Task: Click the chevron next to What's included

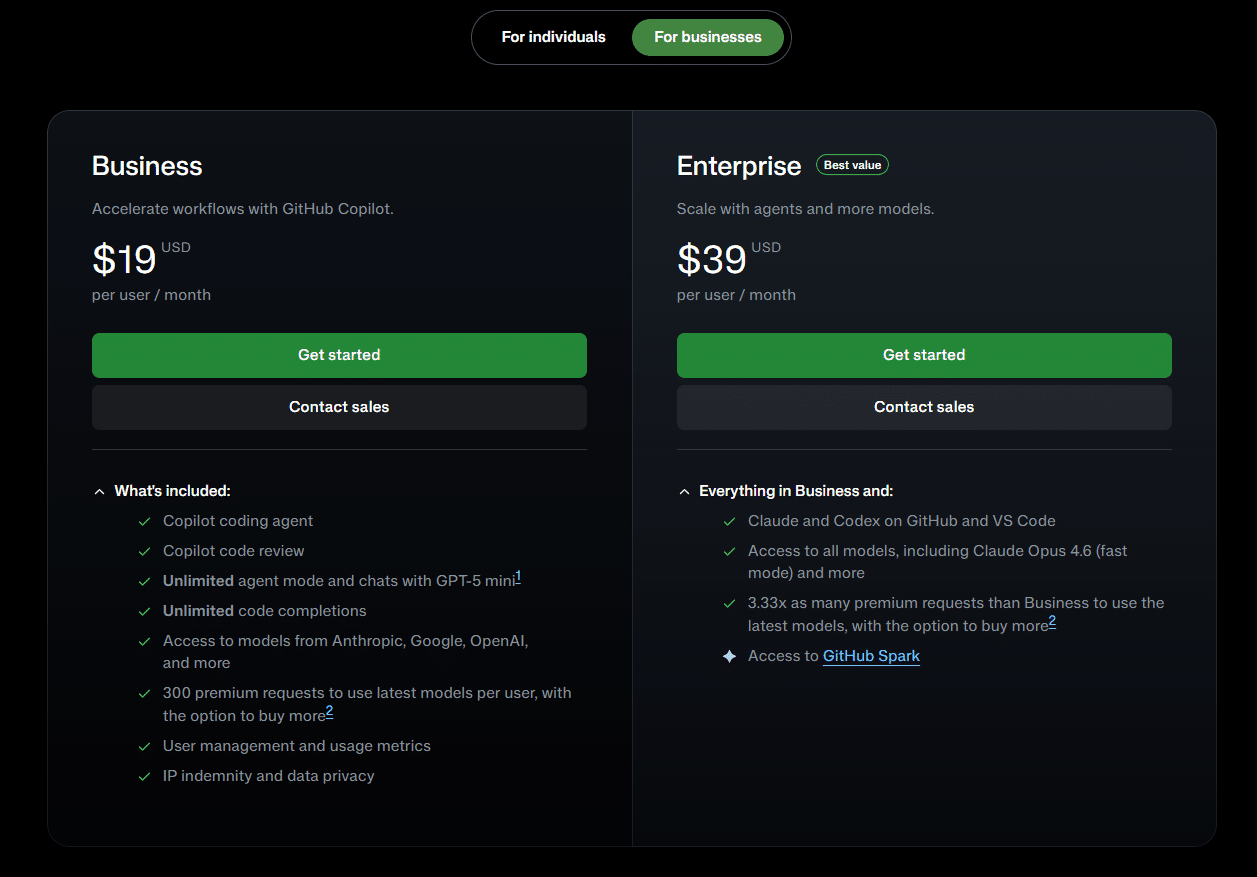Action: [x=99, y=491]
